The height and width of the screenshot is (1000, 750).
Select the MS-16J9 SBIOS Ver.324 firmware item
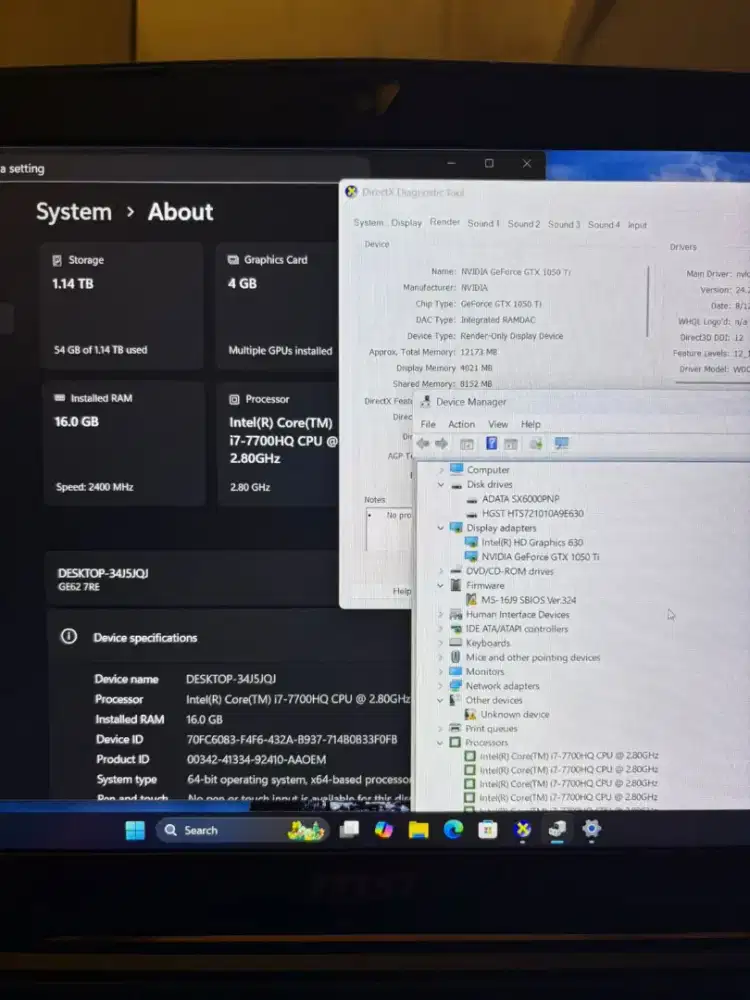pos(529,600)
